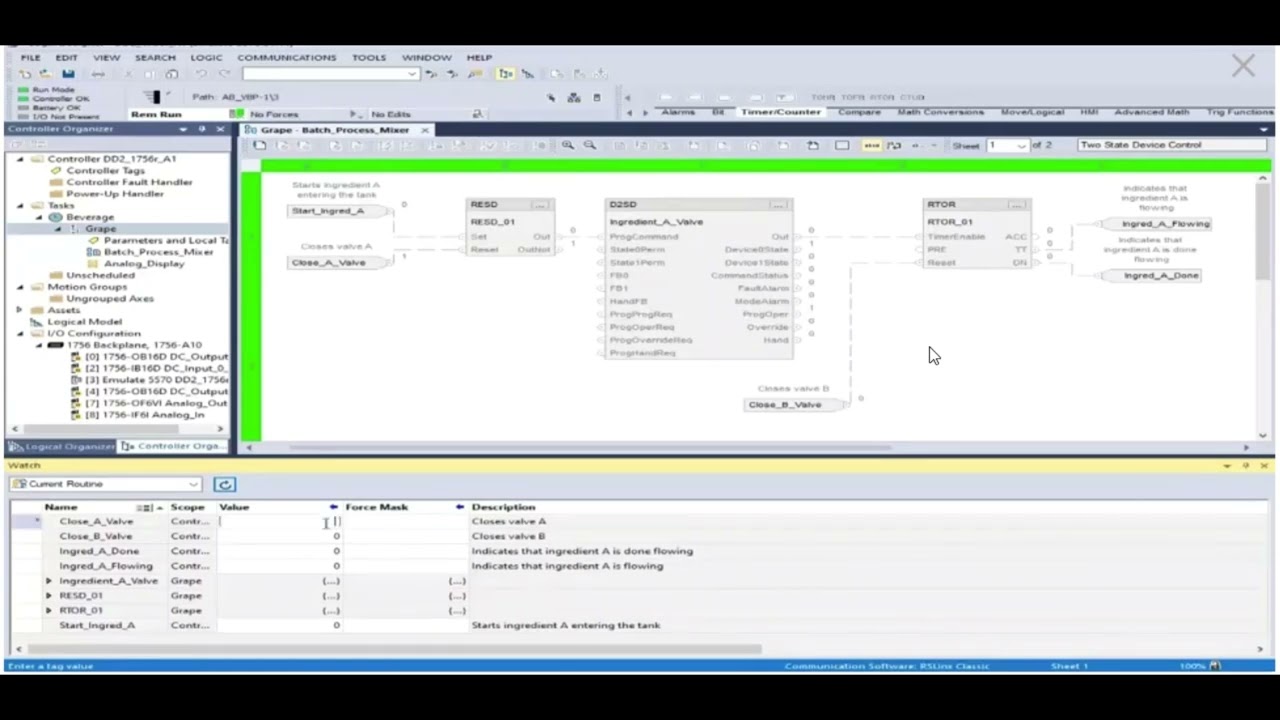The height and width of the screenshot is (720, 1280).
Task: Click the Zoom In magnifier in routine toolbar
Action: click(x=567, y=145)
